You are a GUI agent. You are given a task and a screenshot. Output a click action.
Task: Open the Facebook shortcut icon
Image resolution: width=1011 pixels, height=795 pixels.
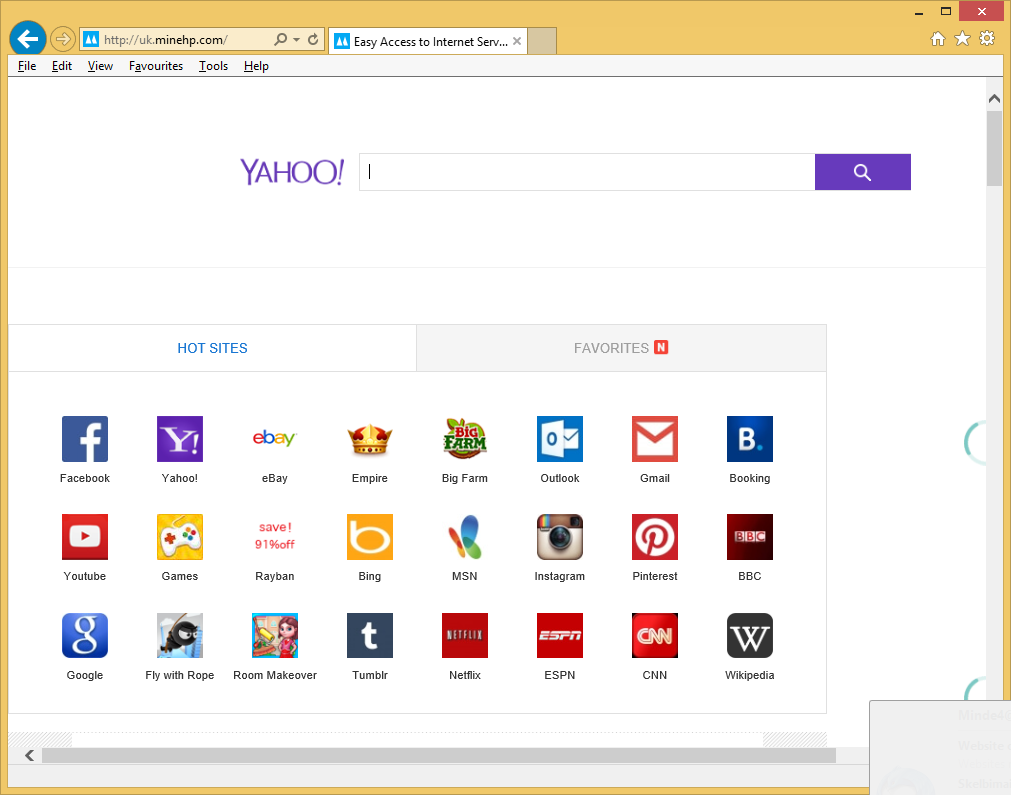tap(85, 439)
